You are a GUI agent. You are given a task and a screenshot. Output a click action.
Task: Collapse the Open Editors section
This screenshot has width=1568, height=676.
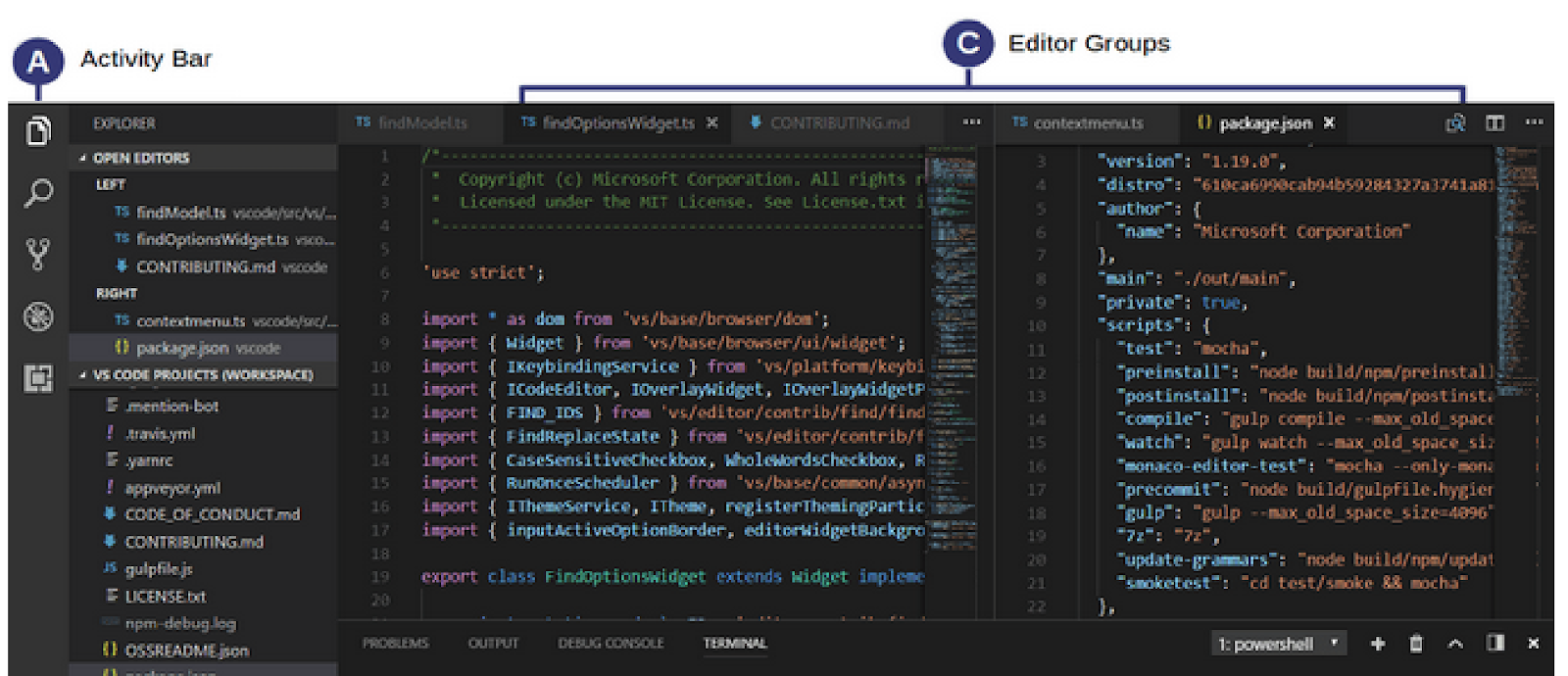[x=140, y=158]
